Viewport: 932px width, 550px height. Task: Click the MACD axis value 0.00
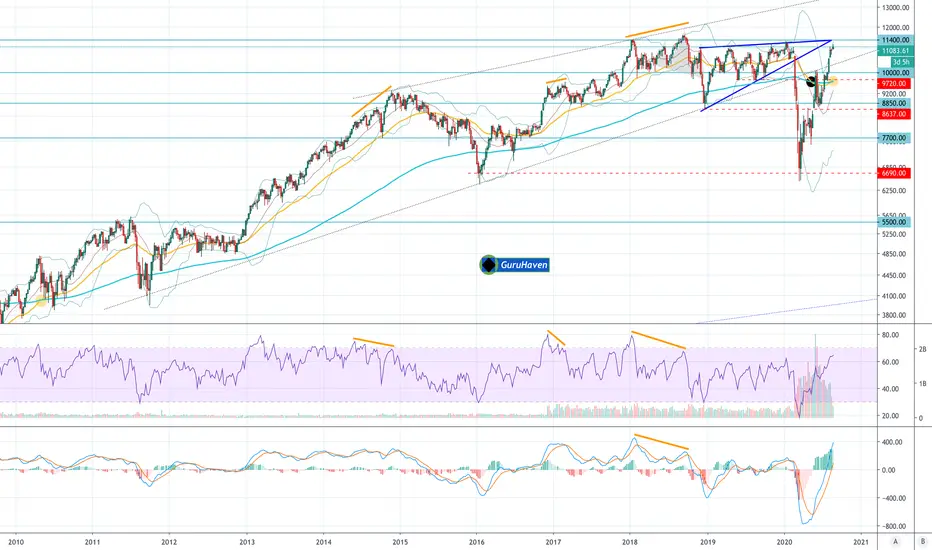coord(889,470)
